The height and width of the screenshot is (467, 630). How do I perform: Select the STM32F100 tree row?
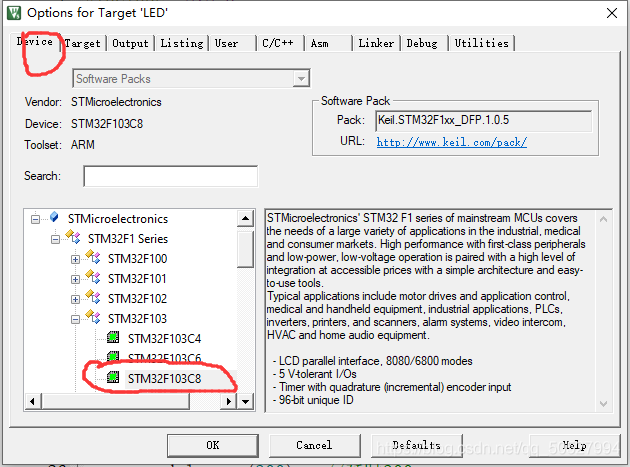137,259
